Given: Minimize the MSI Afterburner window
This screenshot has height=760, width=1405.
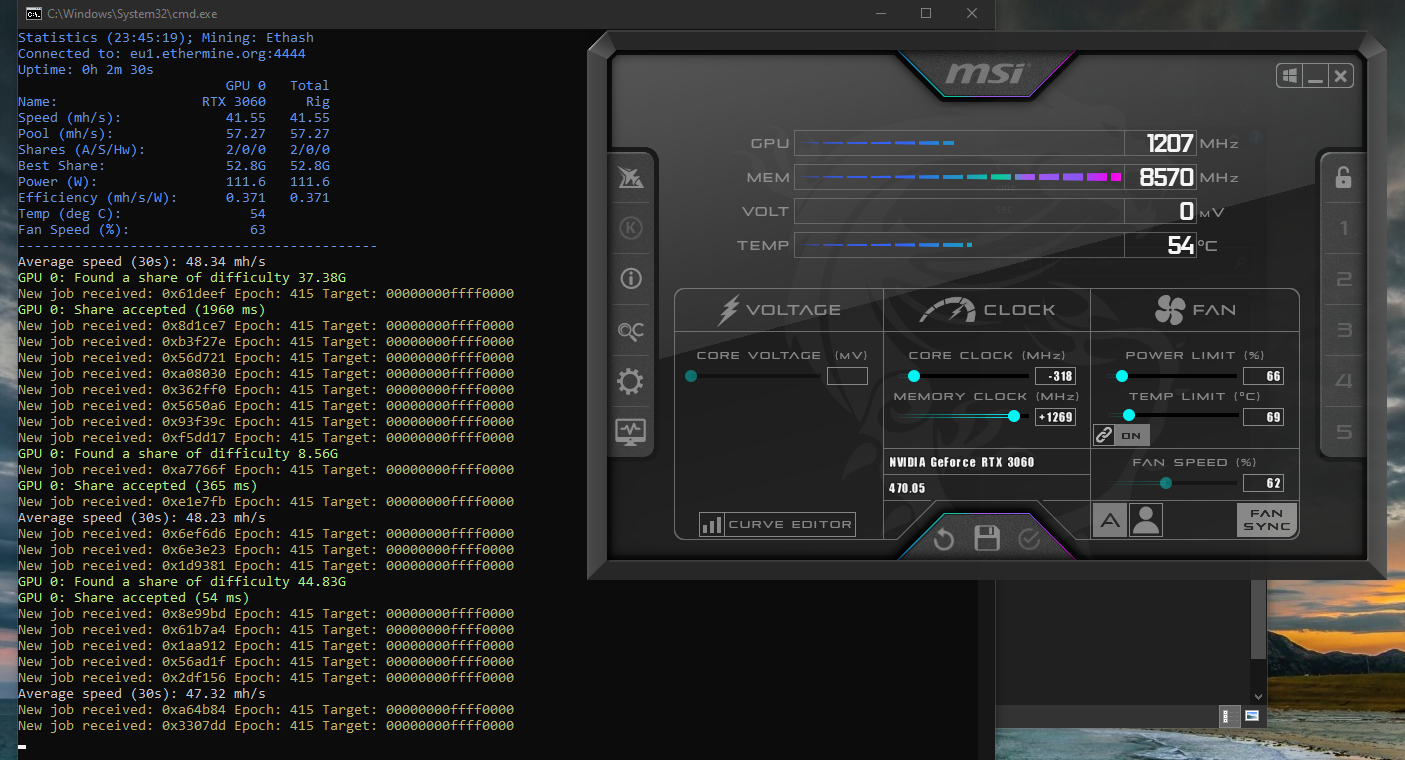Looking at the screenshot, I should [1316, 76].
